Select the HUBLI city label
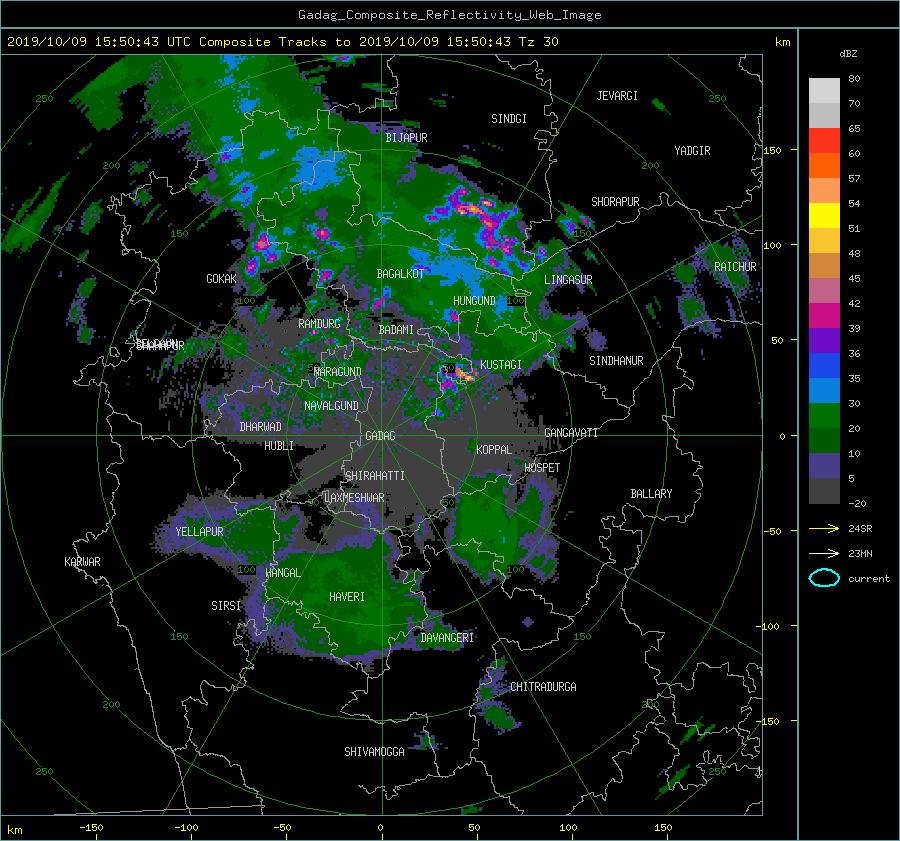The width and height of the screenshot is (900, 841). click(278, 446)
